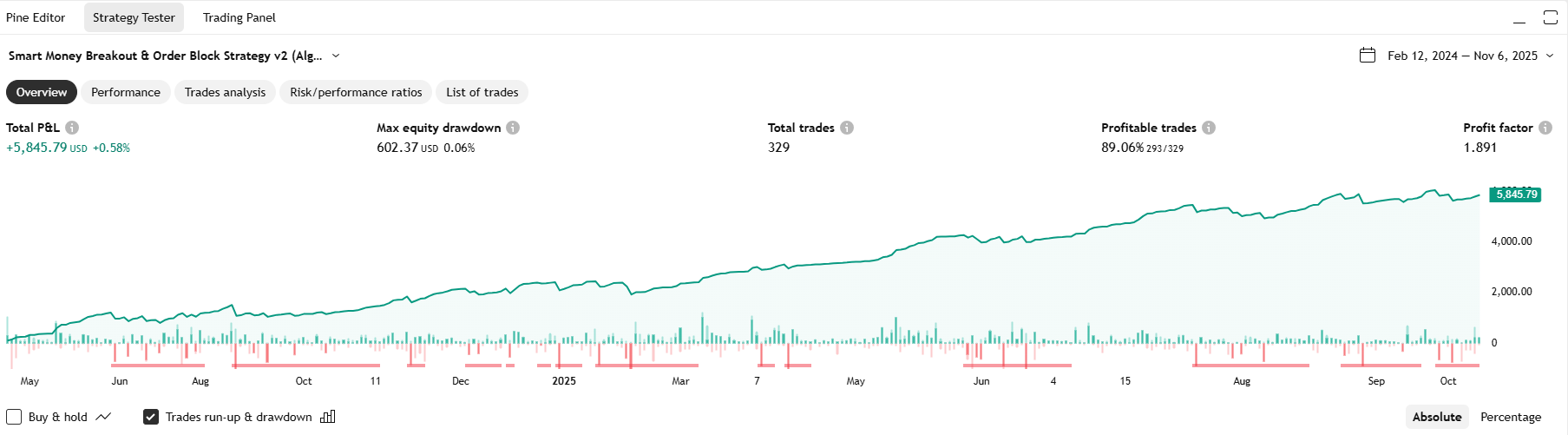Click the Total P&L info icon
The height and width of the screenshot is (435, 1568).
point(72,128)
